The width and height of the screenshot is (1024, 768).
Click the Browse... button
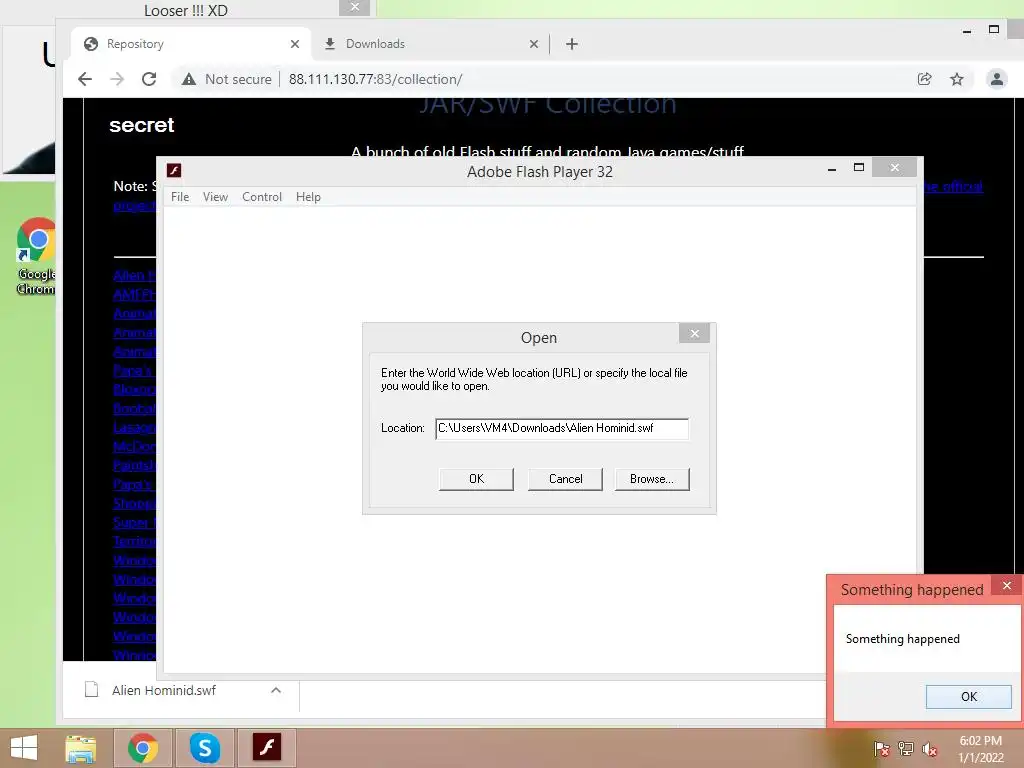click(652, 479)
